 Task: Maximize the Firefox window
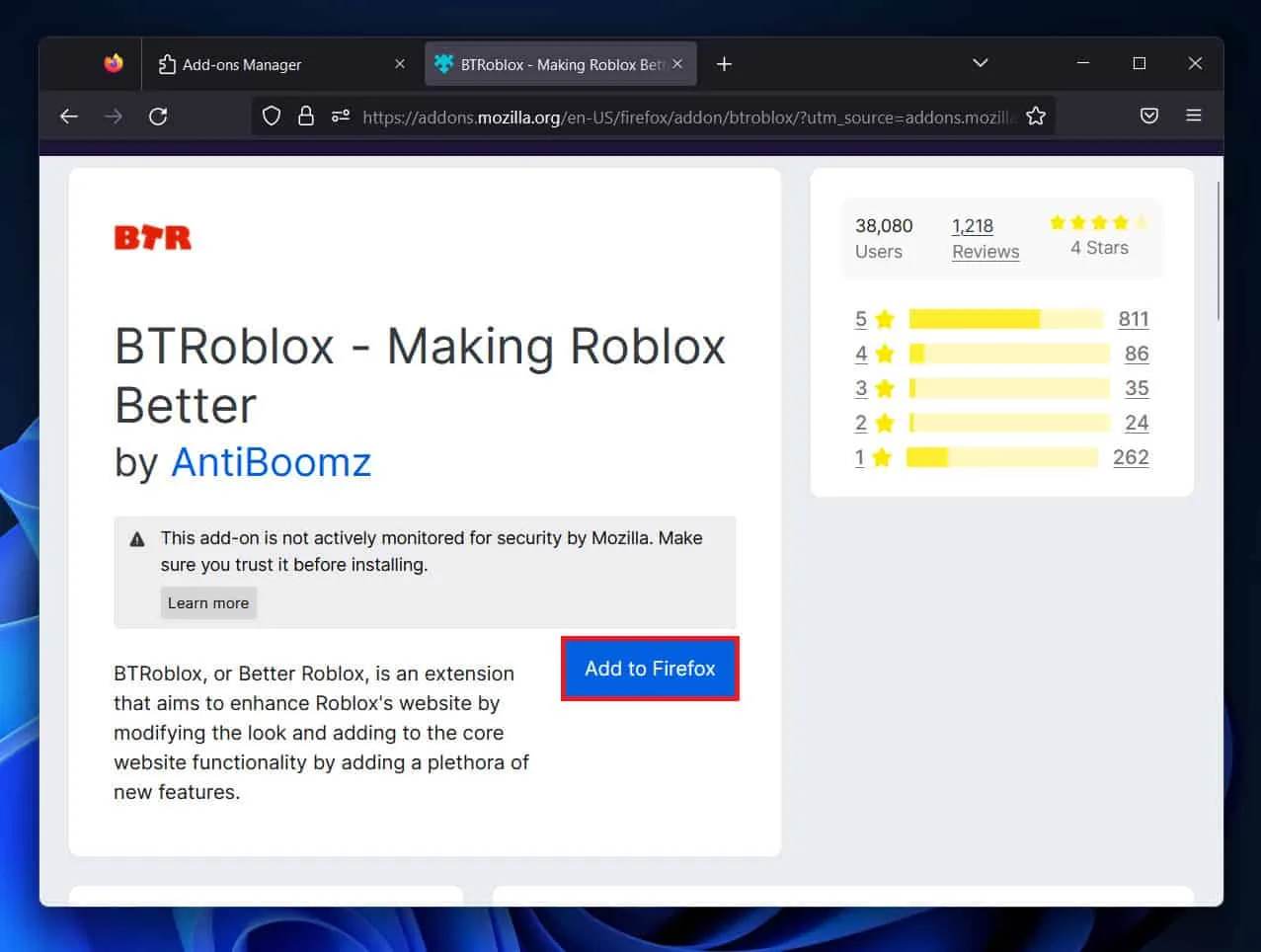(1140, 63)
